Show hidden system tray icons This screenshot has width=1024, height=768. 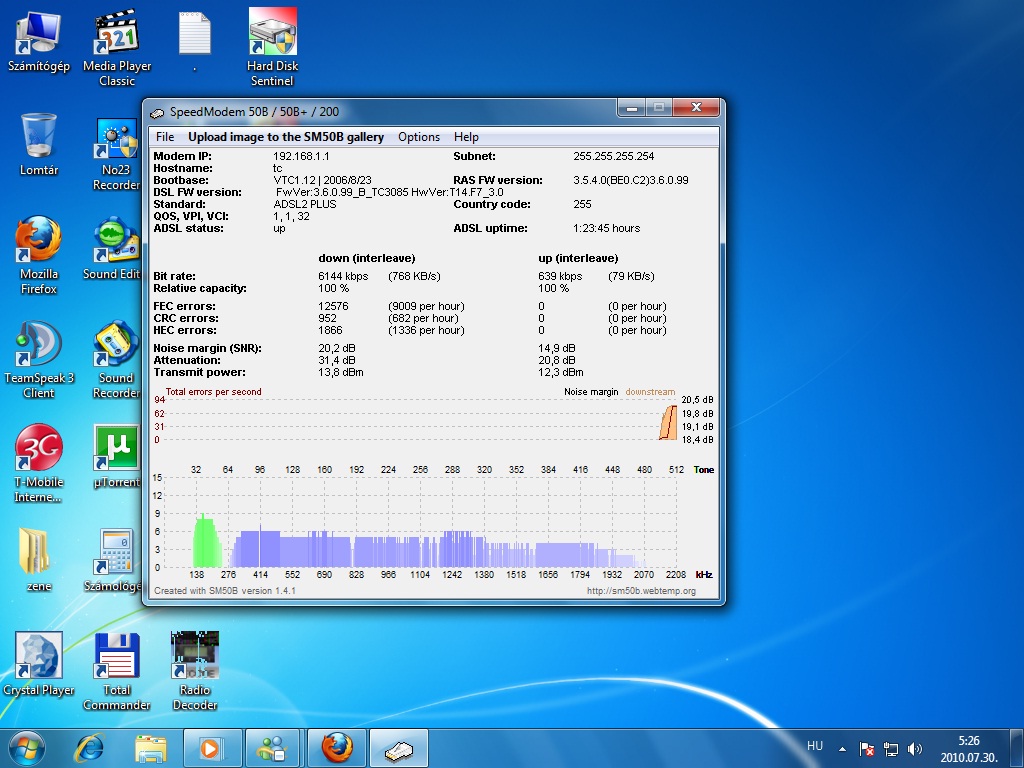(842, 749)
